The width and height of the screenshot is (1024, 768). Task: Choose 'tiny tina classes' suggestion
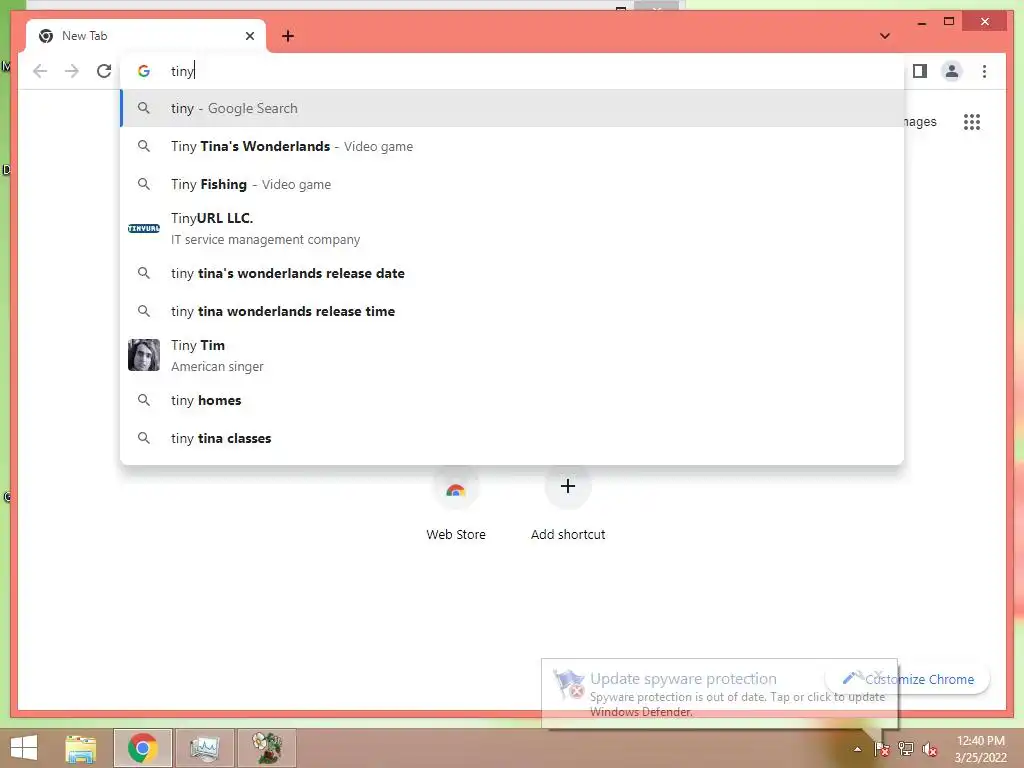[x=513, y=438]
